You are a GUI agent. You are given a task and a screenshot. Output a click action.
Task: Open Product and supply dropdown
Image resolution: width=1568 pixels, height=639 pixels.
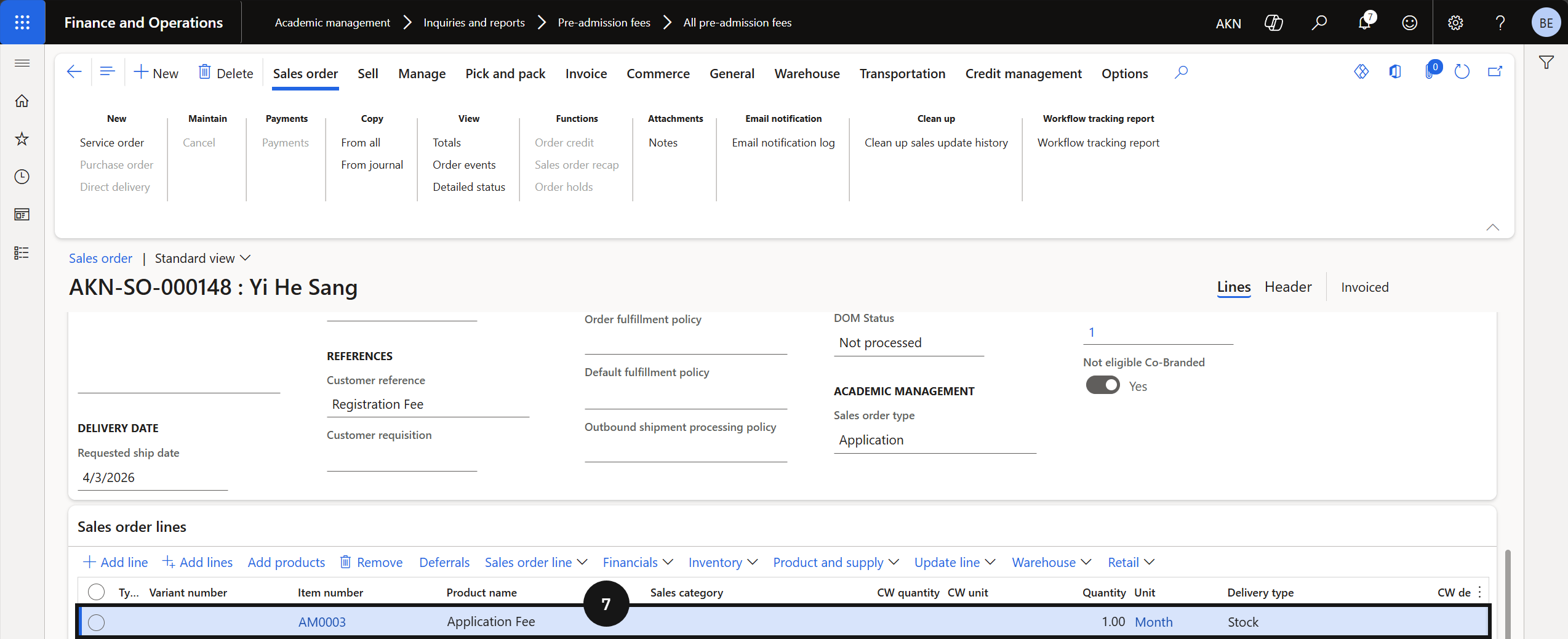tap(836, 562)
